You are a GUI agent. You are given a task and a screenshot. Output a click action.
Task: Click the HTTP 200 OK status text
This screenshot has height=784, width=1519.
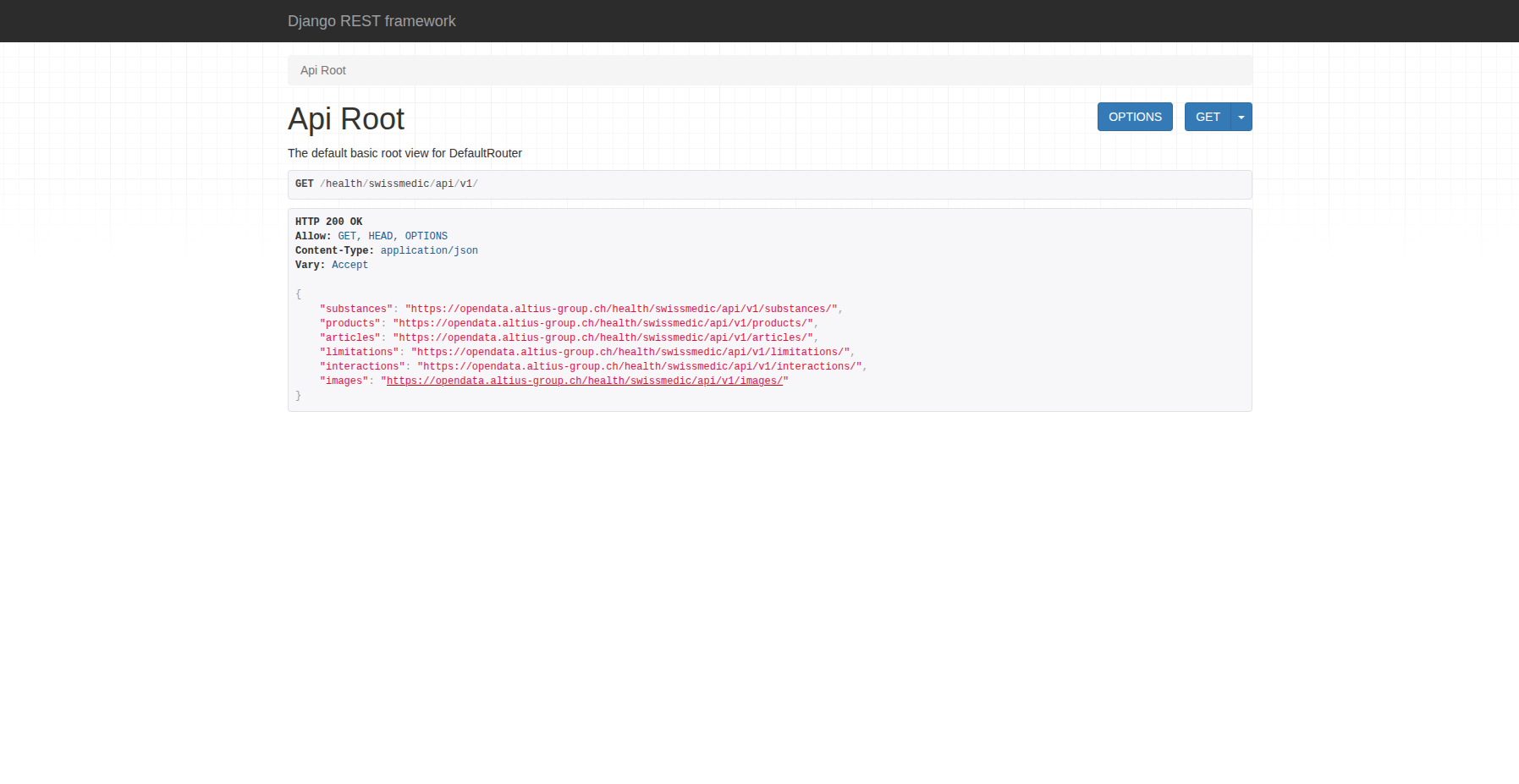(328, 222)
